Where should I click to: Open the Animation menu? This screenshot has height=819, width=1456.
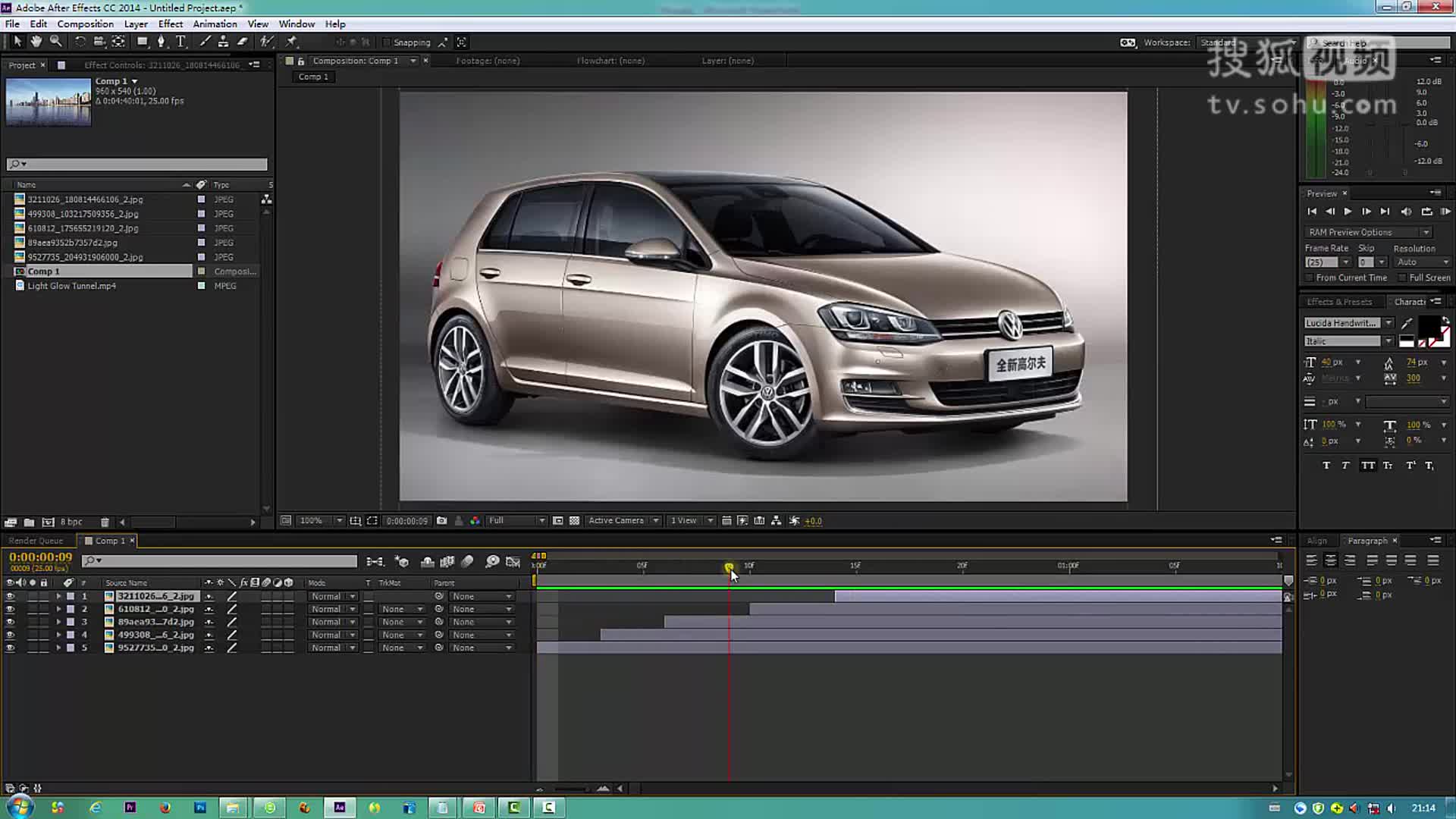tap(215, 24)
